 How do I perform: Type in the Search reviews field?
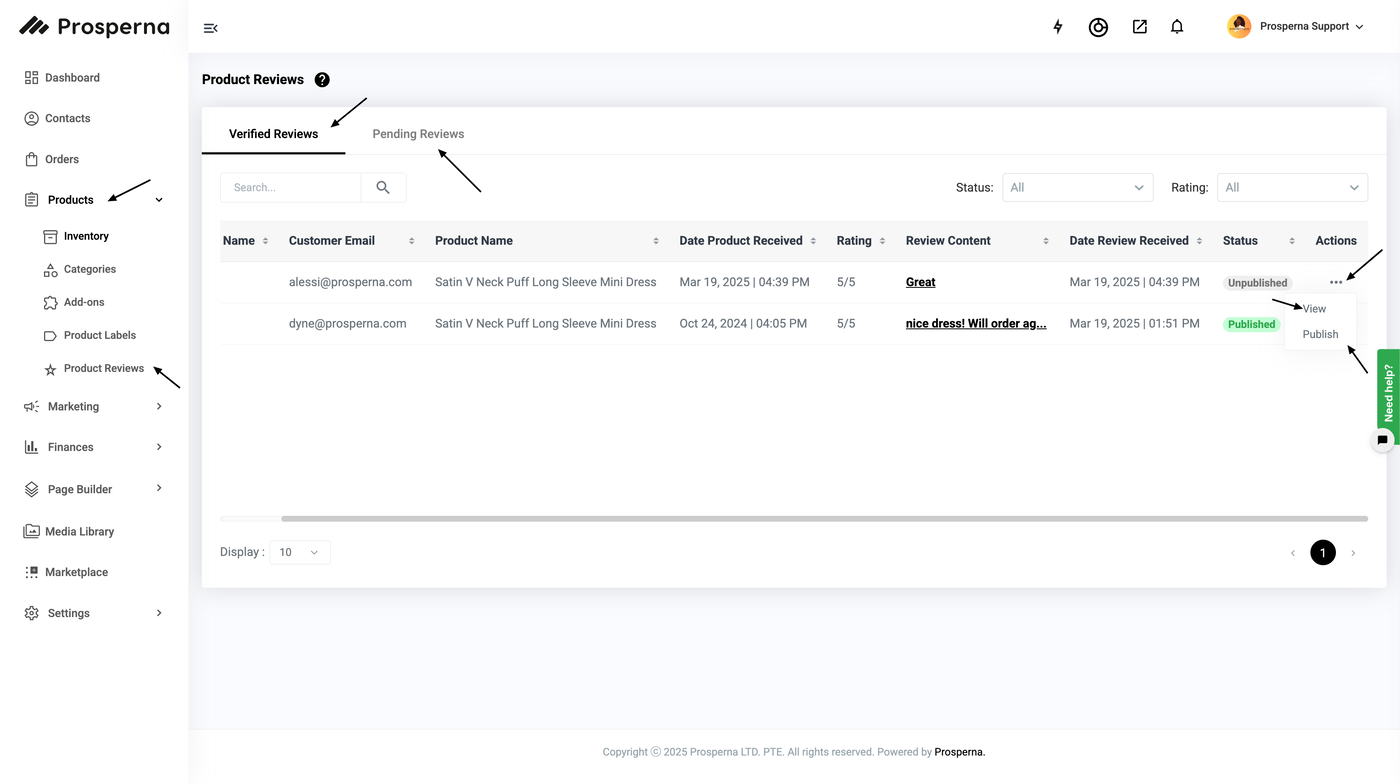coord(290,188)
